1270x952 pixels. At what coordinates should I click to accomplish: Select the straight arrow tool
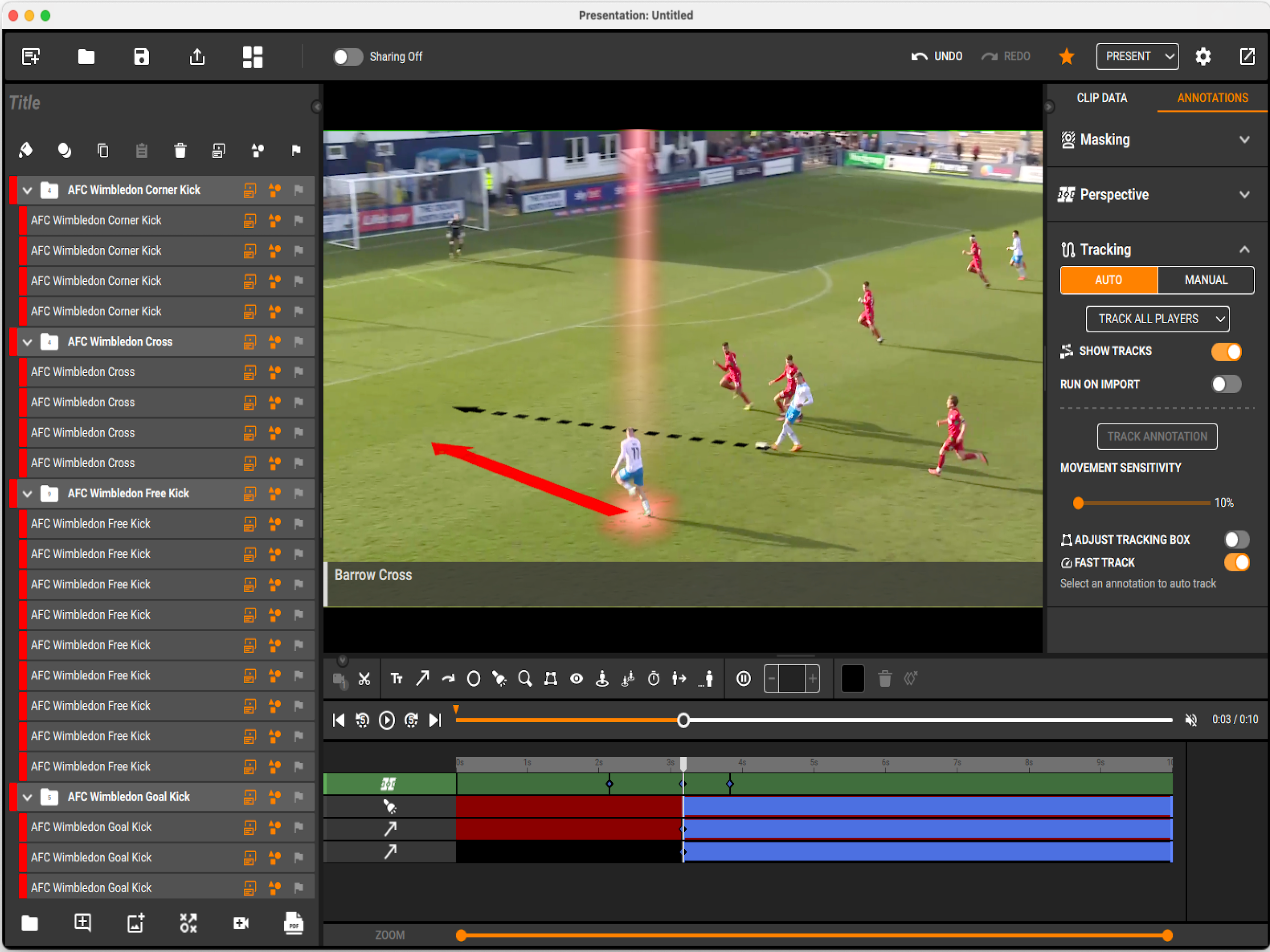423,679
